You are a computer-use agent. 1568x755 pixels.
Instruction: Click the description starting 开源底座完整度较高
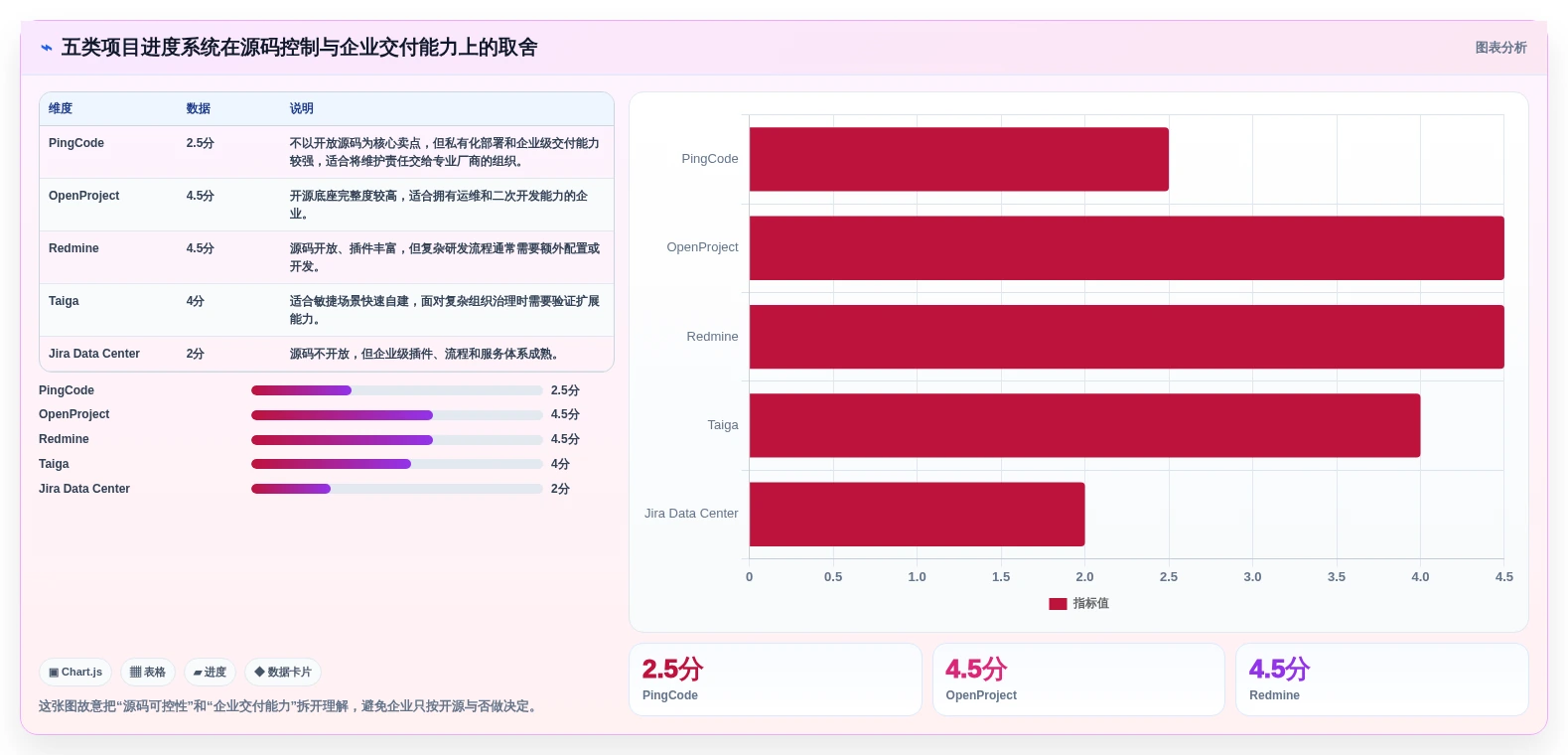[439, 205]
